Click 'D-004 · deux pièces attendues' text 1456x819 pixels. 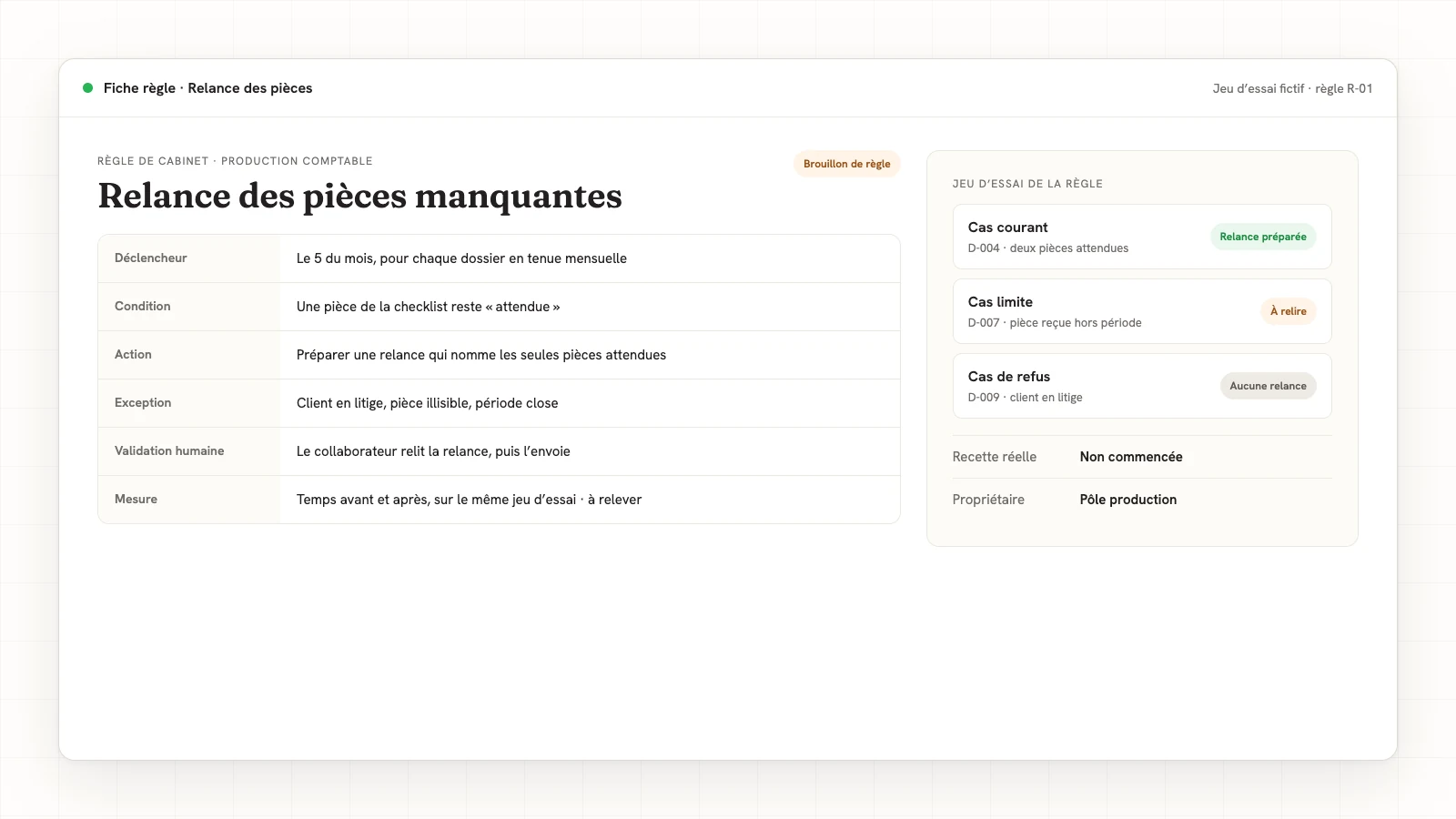point(1048,248)
